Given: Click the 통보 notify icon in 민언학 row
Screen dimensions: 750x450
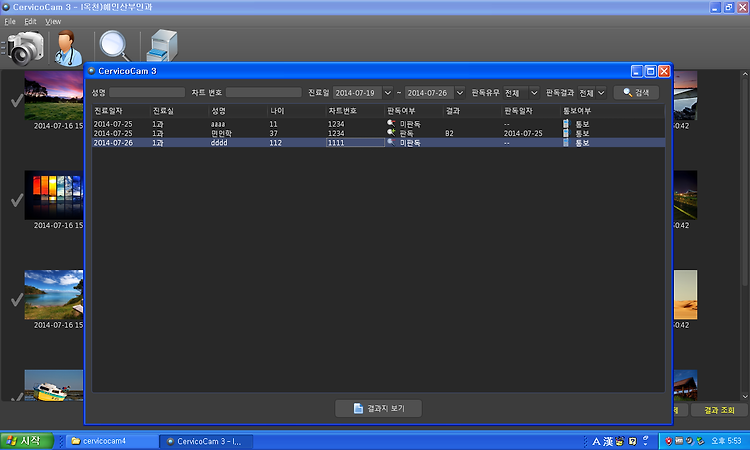Looking at the screenshot, I should pos(566,133).
